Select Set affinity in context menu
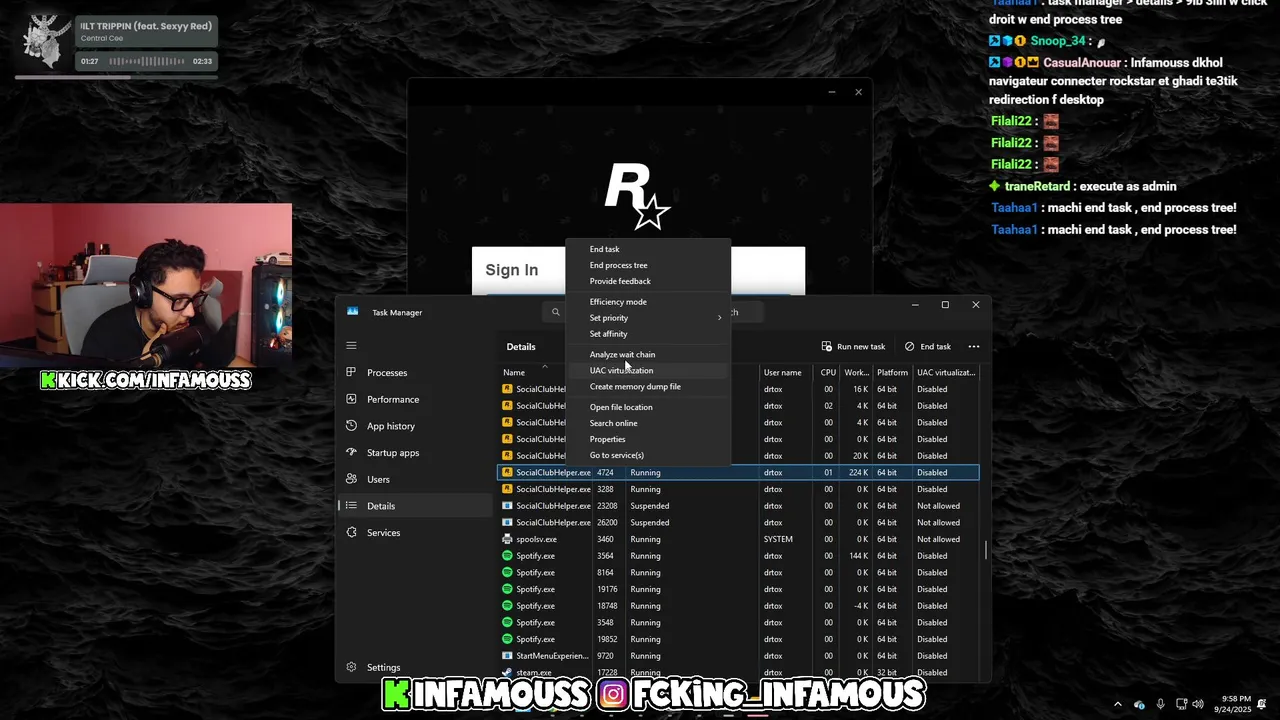Viewport: 1280px width, 720px height. [x=608, y=334]
